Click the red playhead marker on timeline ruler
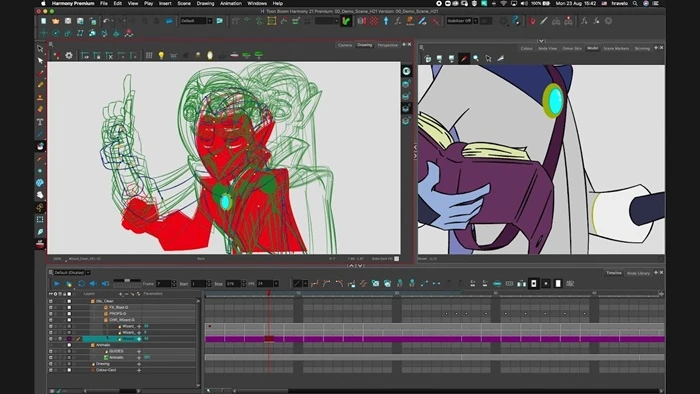This screenshot has height=394, width=700. tap(269, 294)
